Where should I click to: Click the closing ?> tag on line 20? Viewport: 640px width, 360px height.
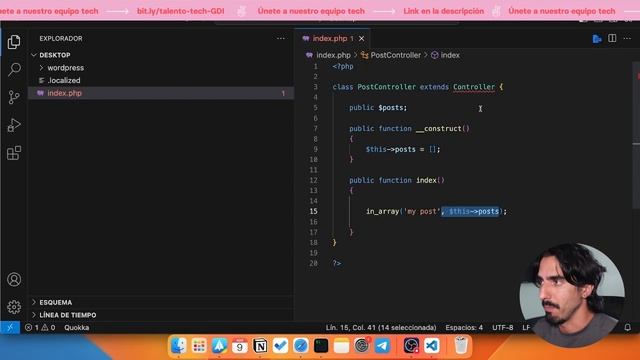(337, 263)
